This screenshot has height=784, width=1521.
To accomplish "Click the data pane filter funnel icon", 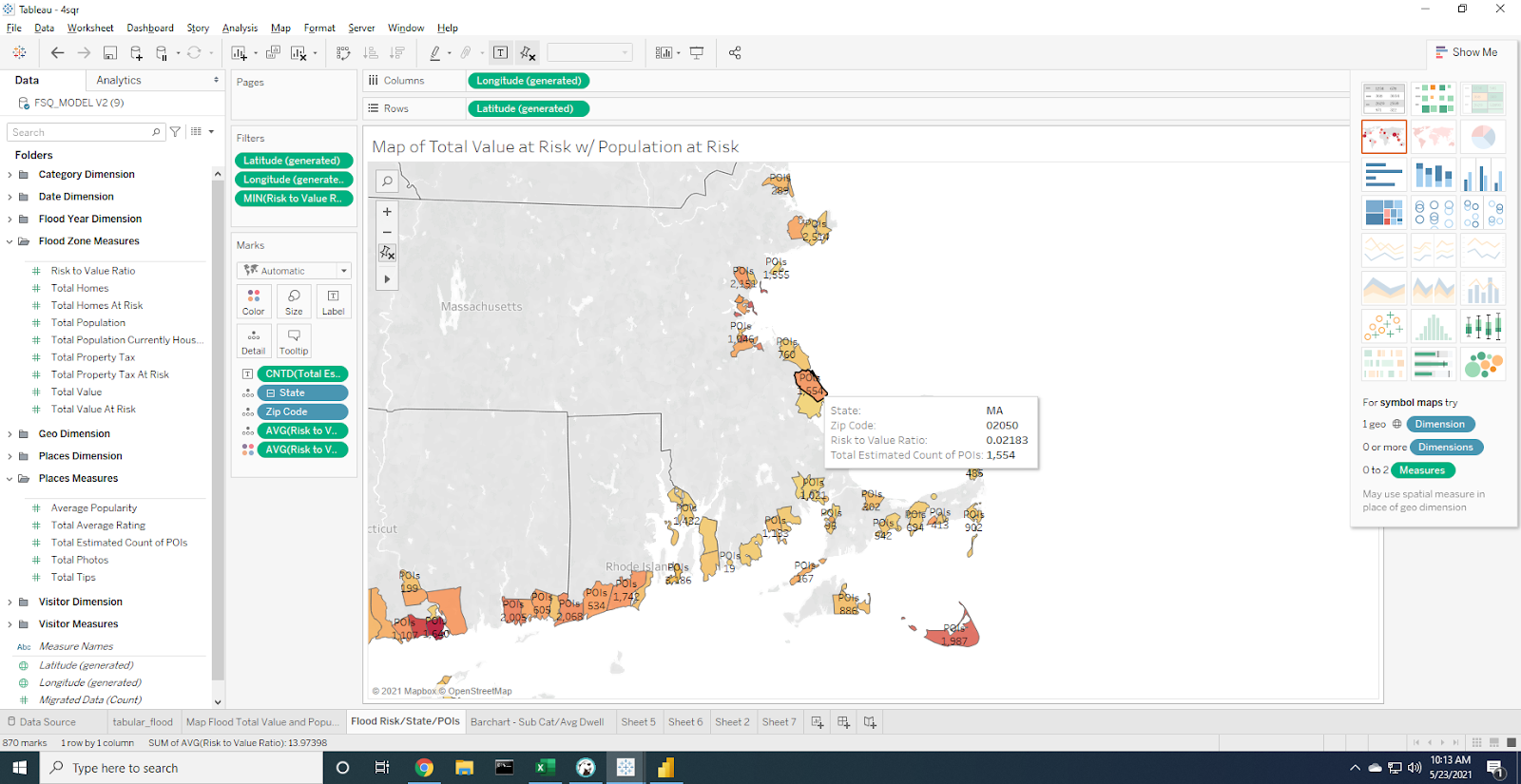I will coord(175,132).
